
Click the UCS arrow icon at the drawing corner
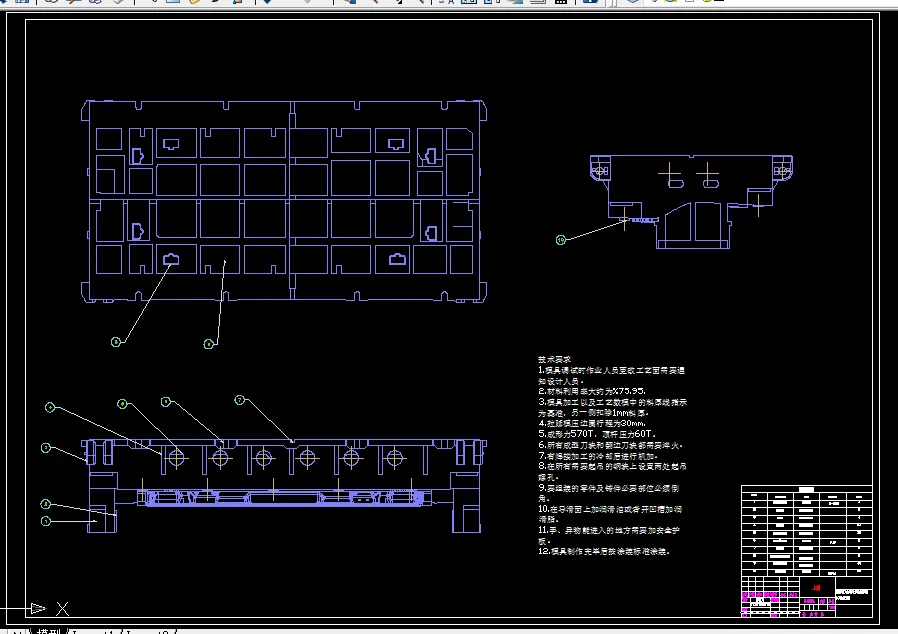click(x=38, y=608)
